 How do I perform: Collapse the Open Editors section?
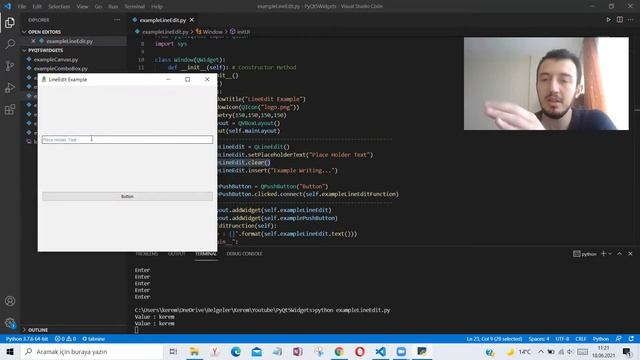(x=42, y=32)
